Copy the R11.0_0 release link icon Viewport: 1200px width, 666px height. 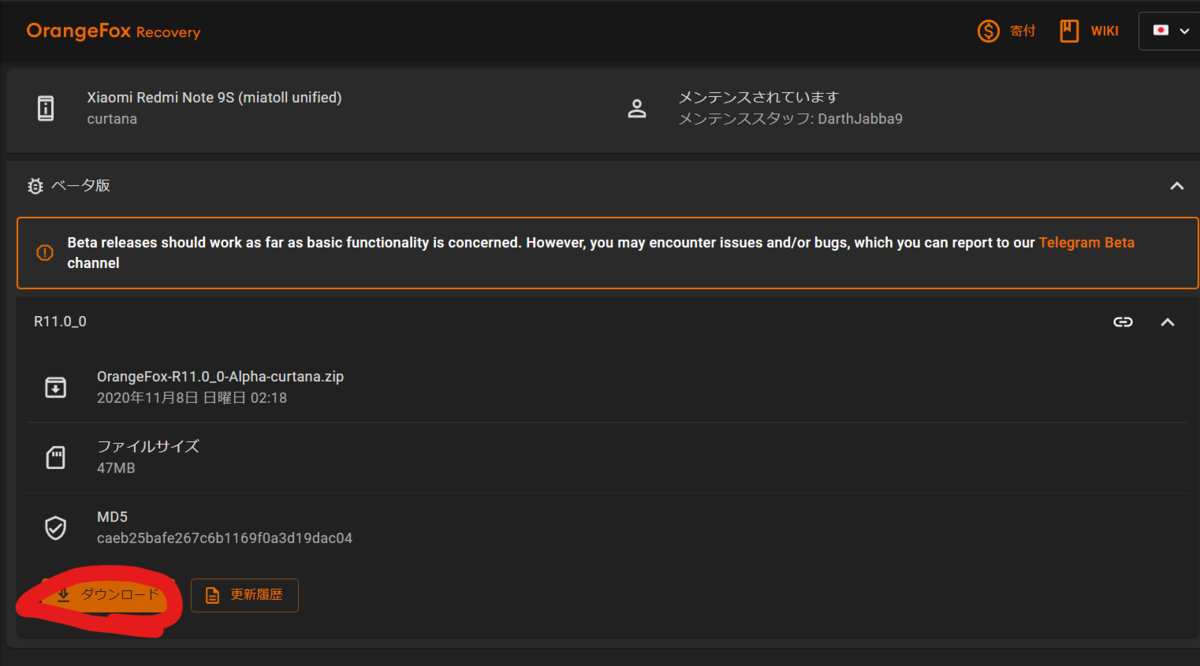point(1123,322)
